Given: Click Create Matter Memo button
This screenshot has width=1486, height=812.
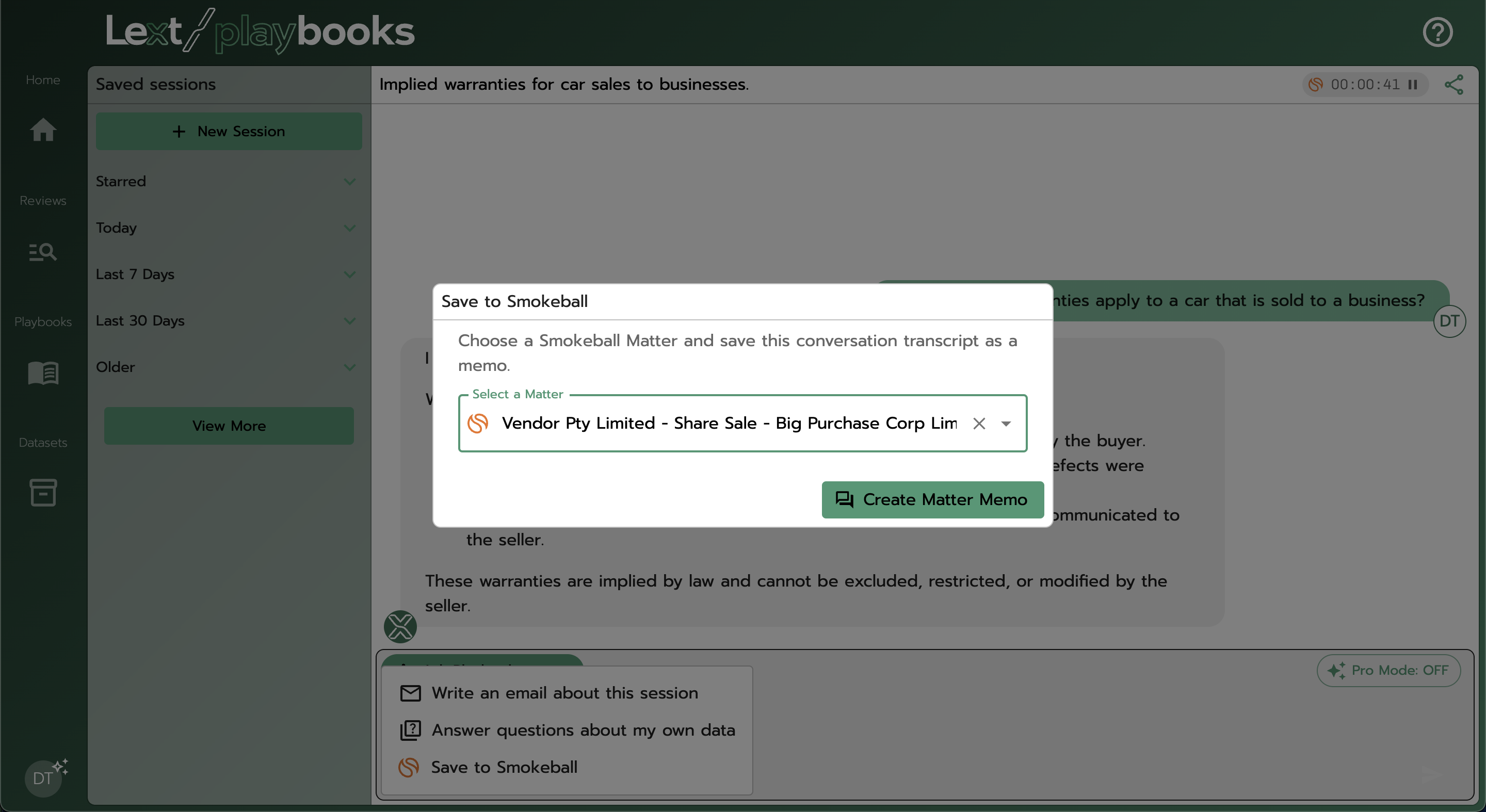Looking at the screenshot, I should coord(932,499).
